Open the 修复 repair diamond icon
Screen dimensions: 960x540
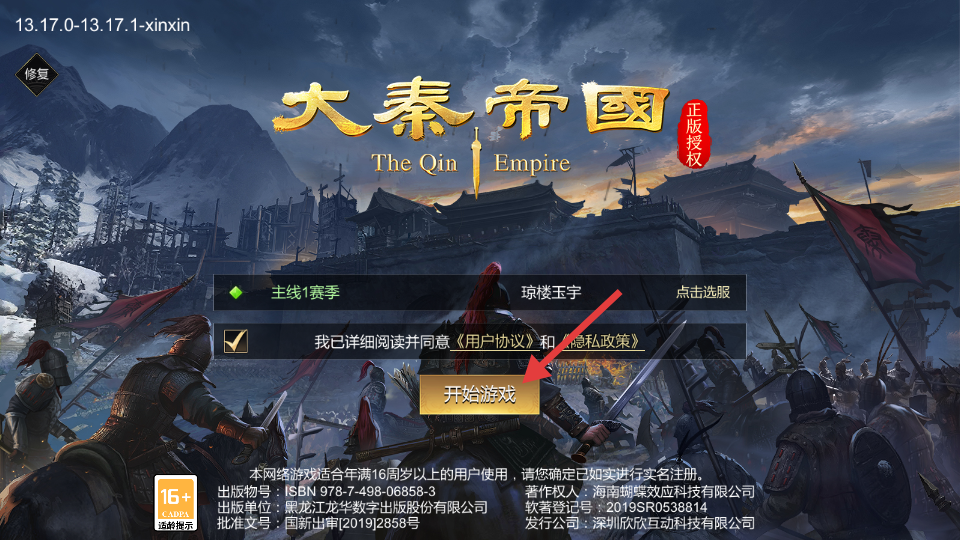37,75
